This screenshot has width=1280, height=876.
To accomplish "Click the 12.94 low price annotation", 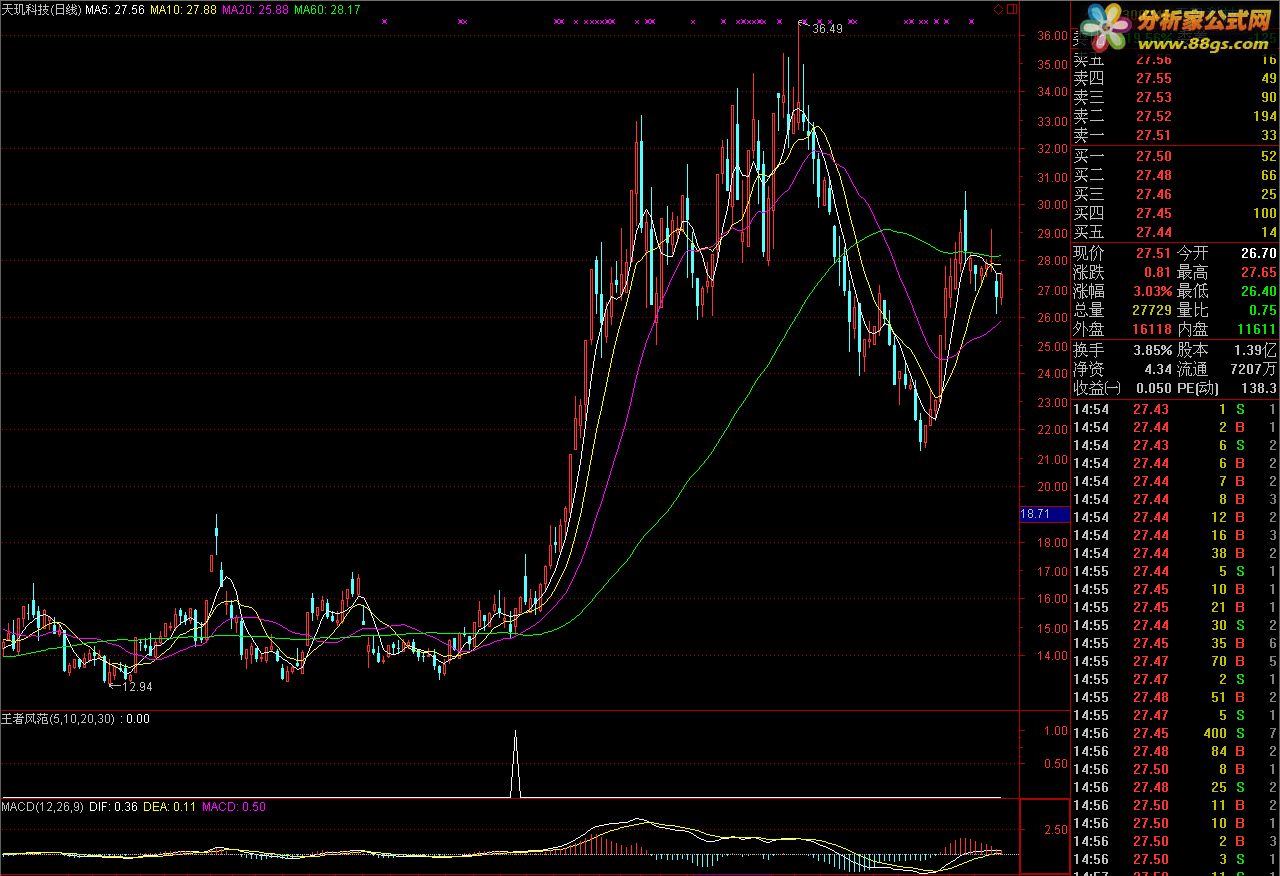I will (137, 687).
